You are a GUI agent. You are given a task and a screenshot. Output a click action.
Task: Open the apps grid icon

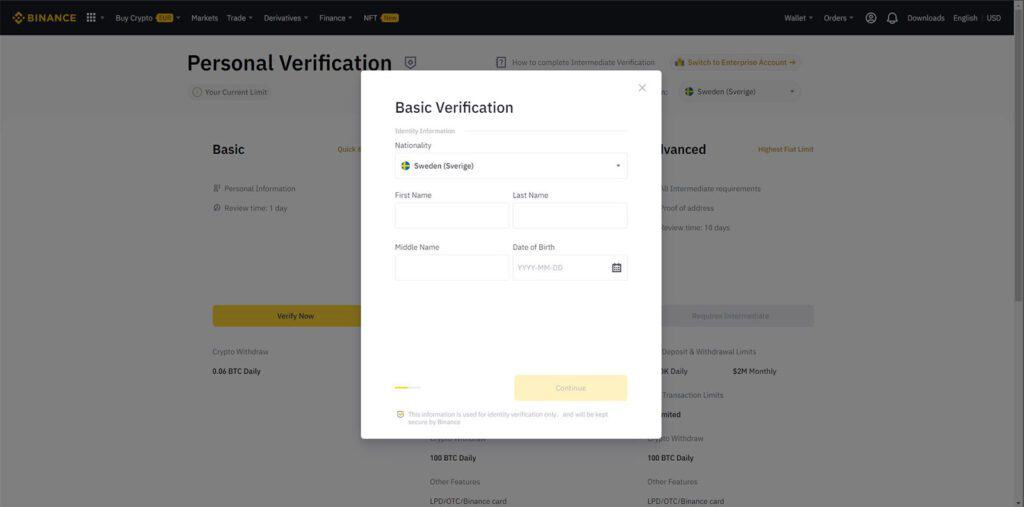pos(91,18)
